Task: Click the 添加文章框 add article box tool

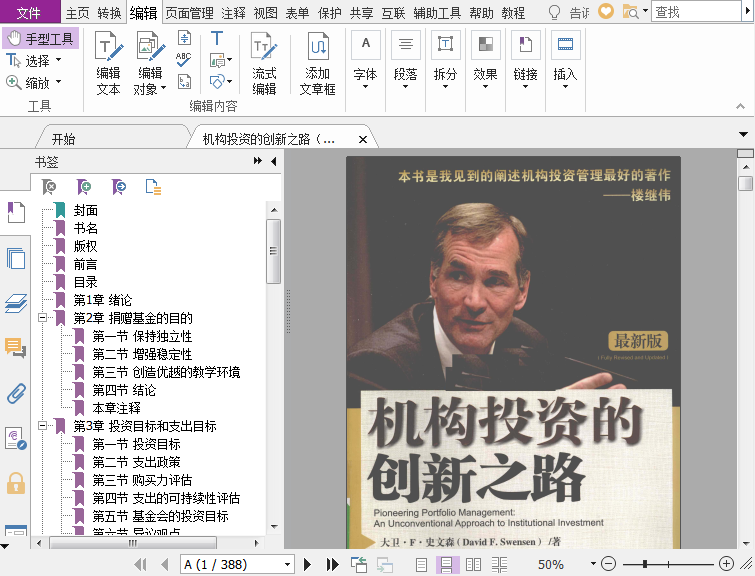Action: (x=318, y=63)
